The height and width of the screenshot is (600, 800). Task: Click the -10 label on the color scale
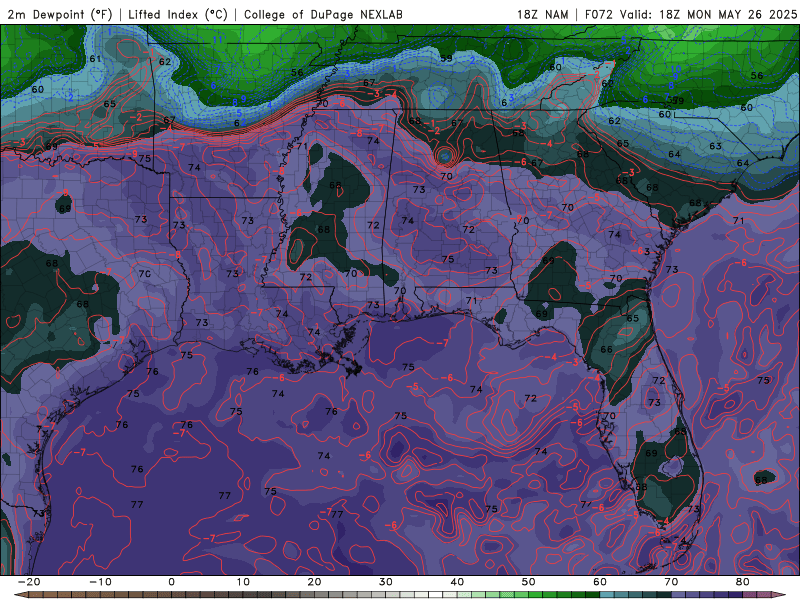tap(100, 582)
